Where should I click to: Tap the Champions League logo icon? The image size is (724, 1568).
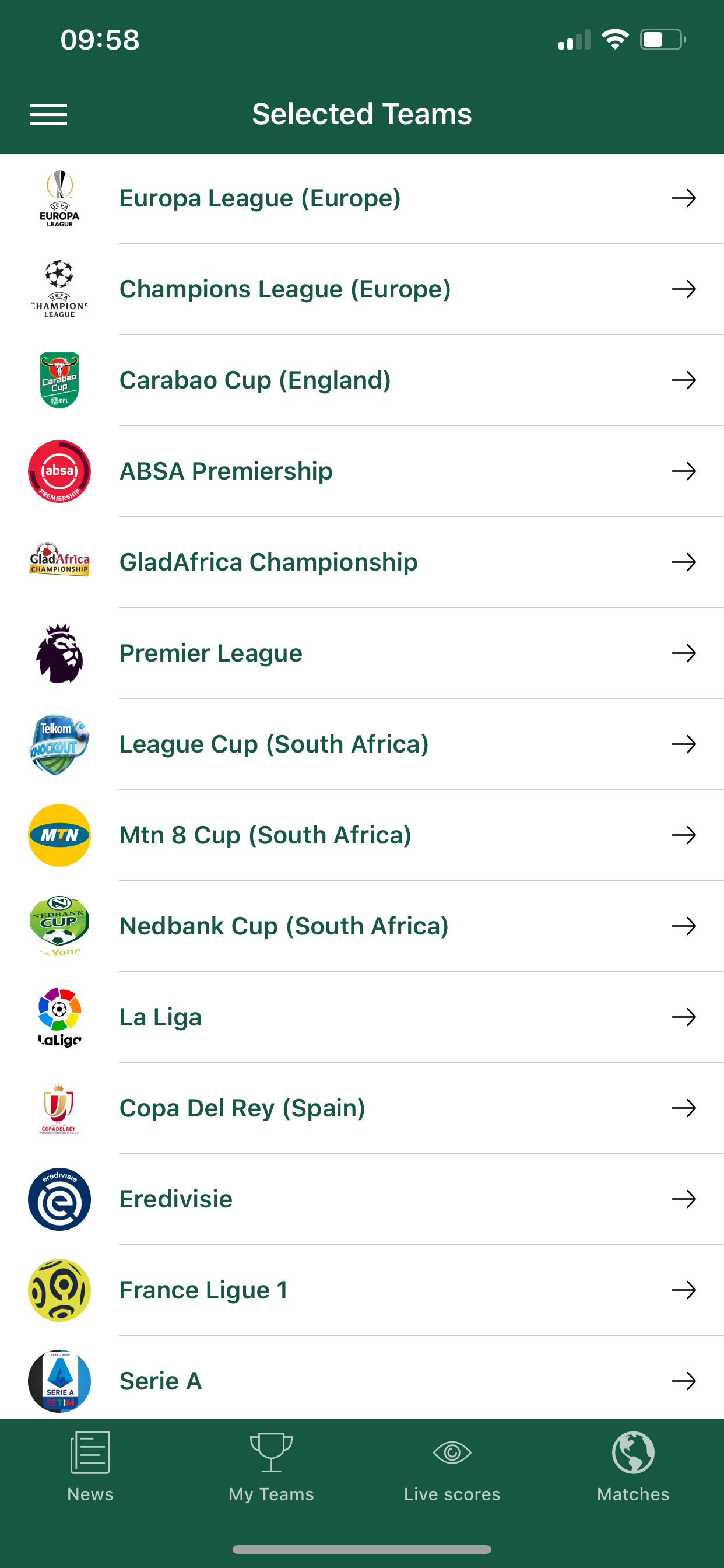(x=59, y=289)
